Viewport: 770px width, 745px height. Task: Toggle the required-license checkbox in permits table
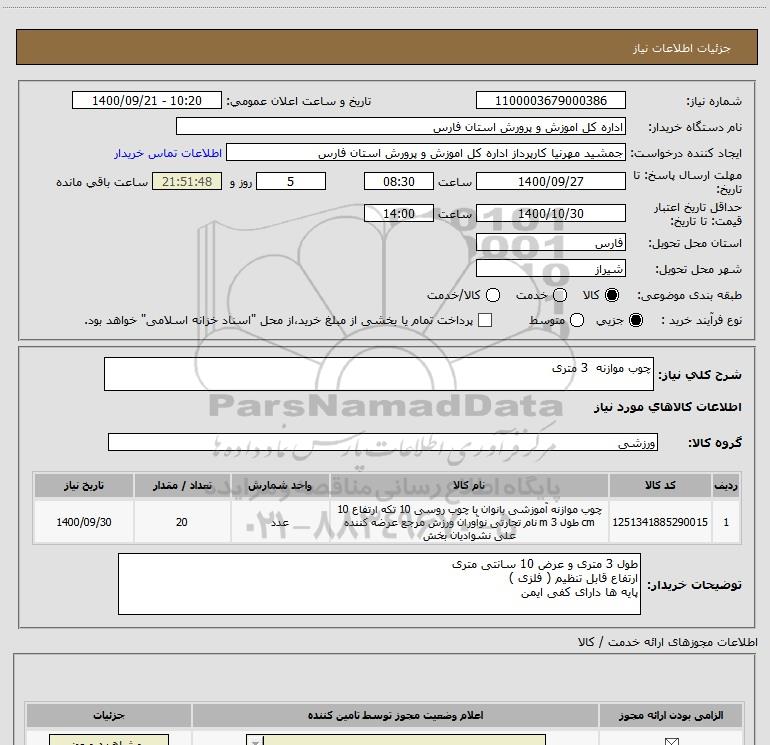(671, 741)
